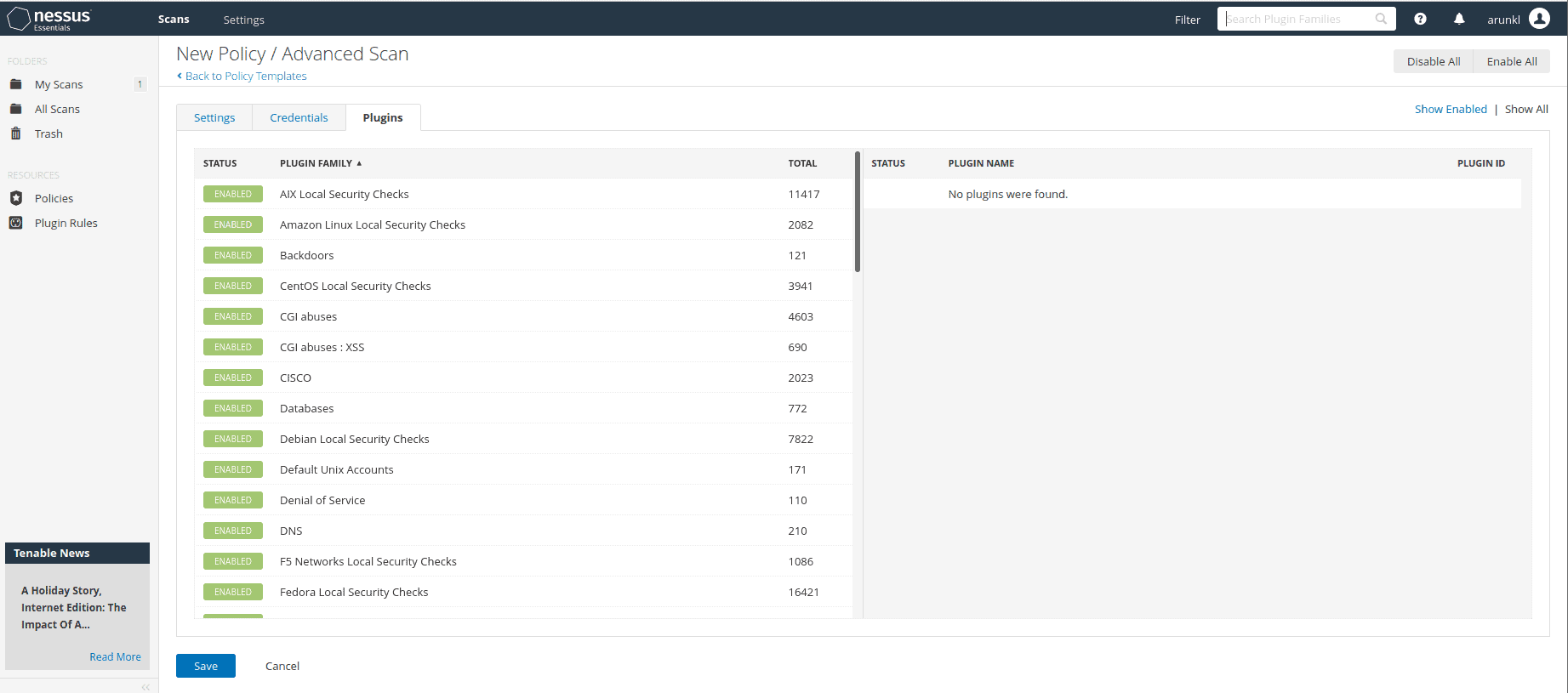Open the Filter option
This screenshot has width=1568, height=693.
1187,20
